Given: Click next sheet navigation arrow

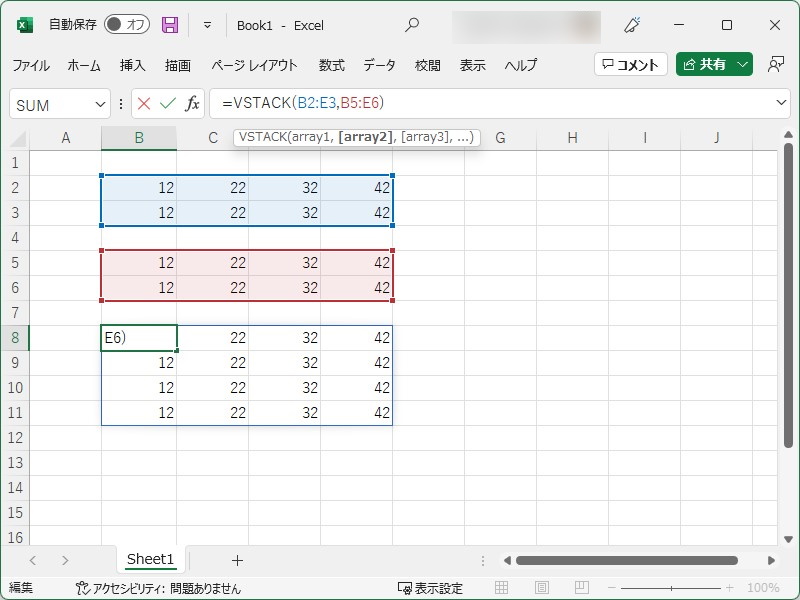Looking at the screenshot, I should click(65, 560).
